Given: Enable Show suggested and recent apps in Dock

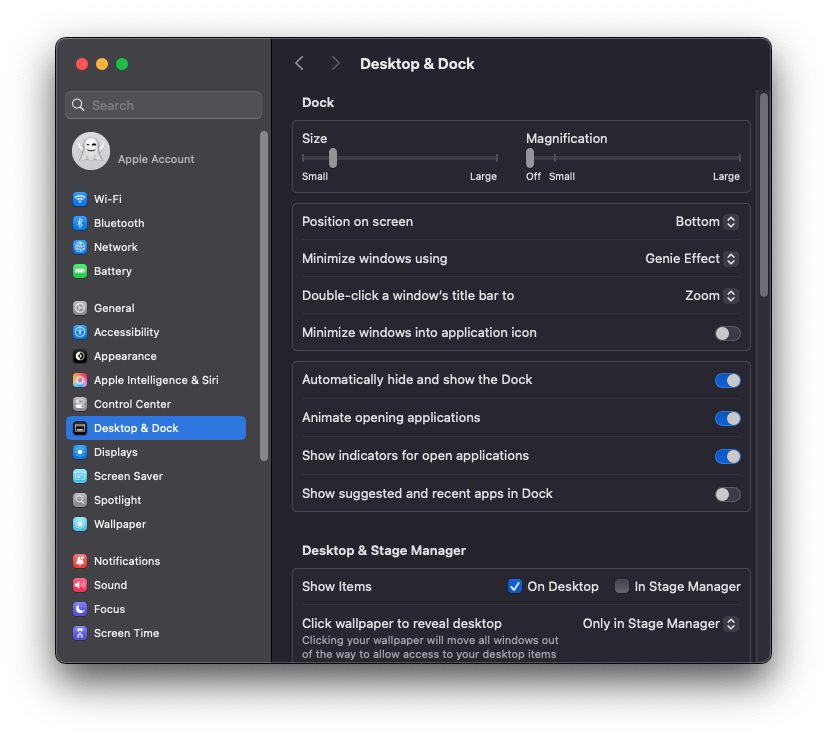Looking at the screenshot, I should [727, 494].
